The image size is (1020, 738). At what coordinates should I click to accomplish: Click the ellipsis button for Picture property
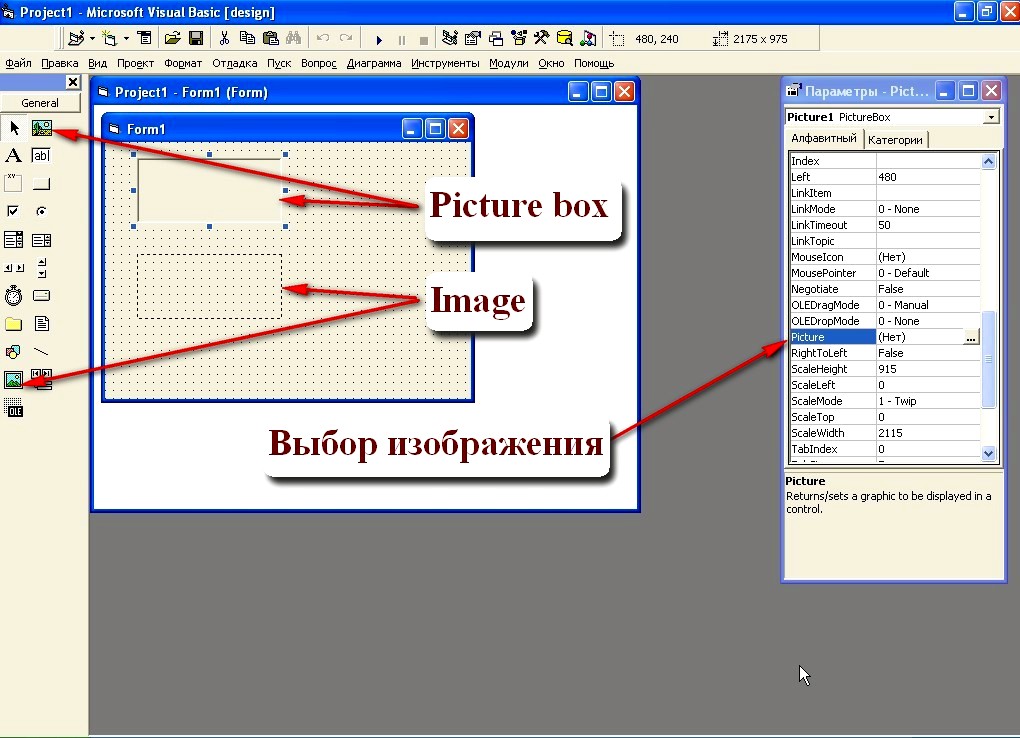point(971,337)
